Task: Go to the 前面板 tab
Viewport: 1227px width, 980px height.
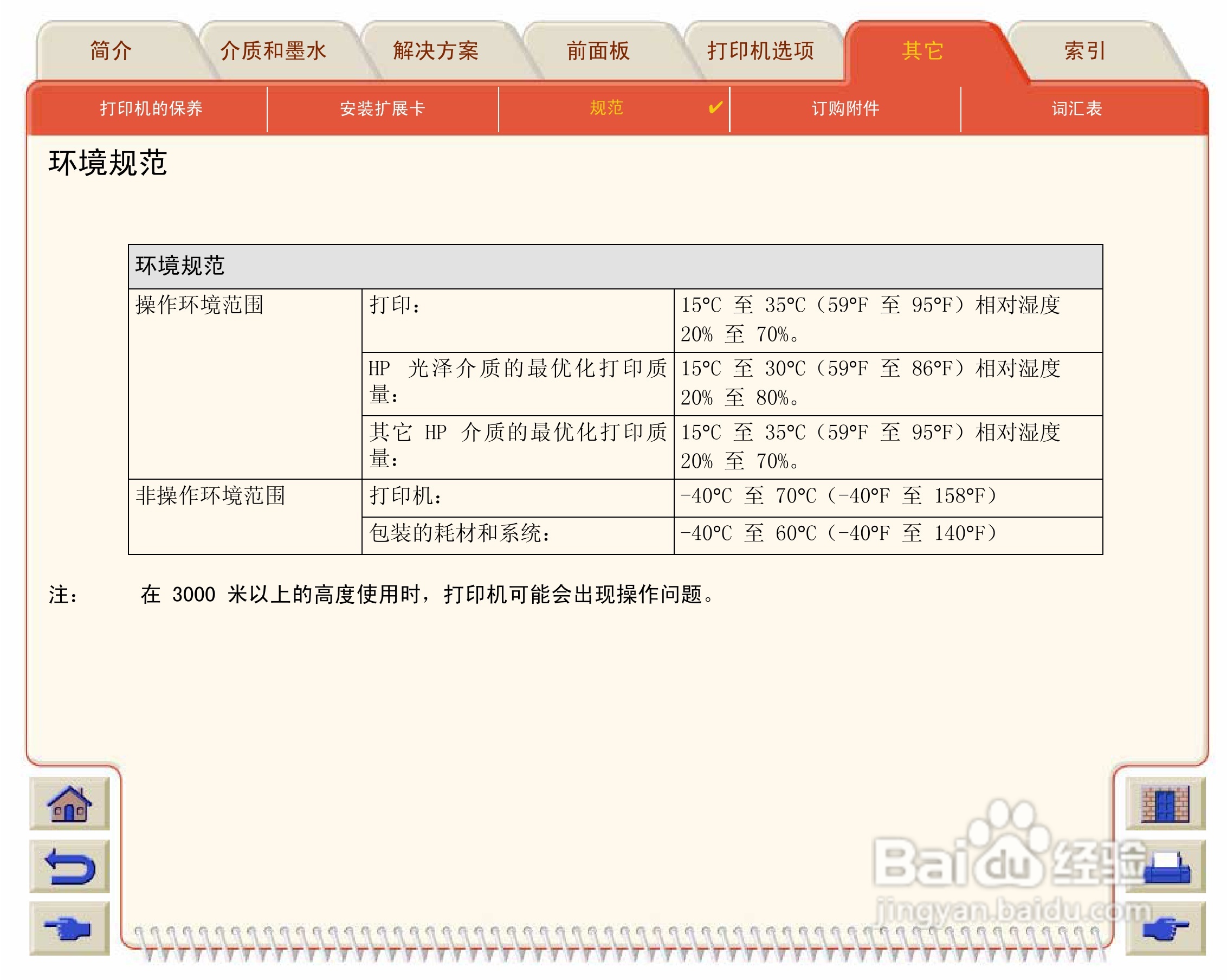Action: (598, 51)
